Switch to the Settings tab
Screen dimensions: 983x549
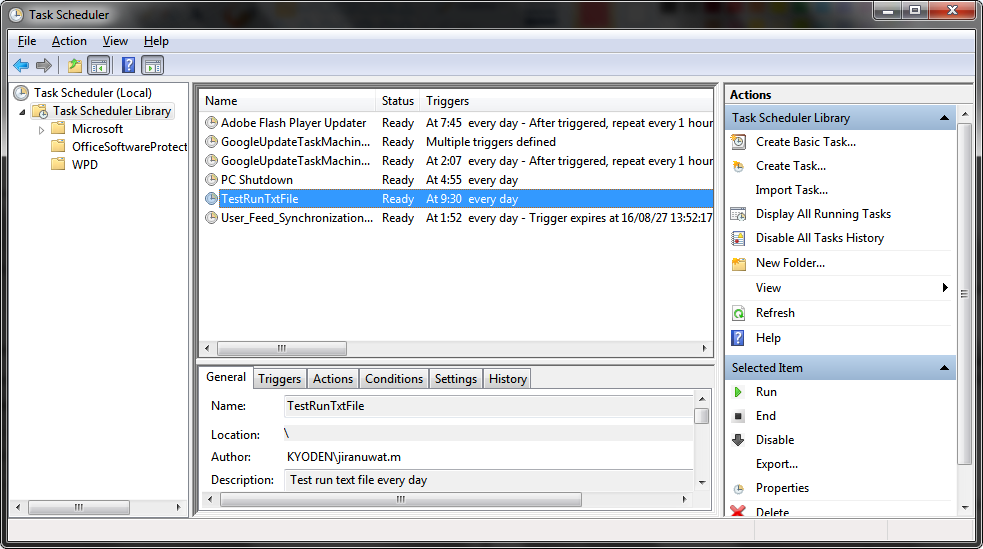(456, 379)
